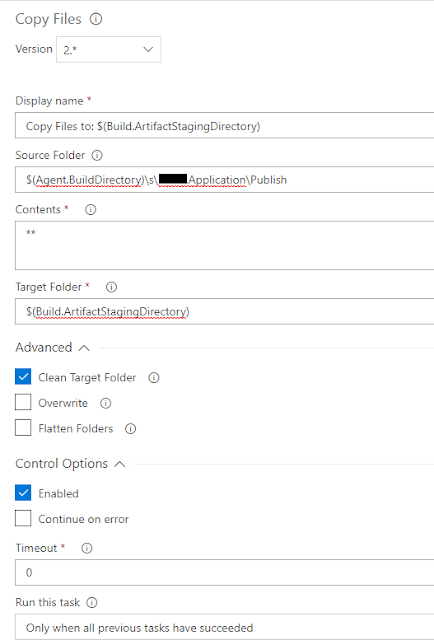Image resolution: width=434 pixels, height=640 pixels.
Task: Click the info icon beside Copy Files title
Action: tap(96, 19)
